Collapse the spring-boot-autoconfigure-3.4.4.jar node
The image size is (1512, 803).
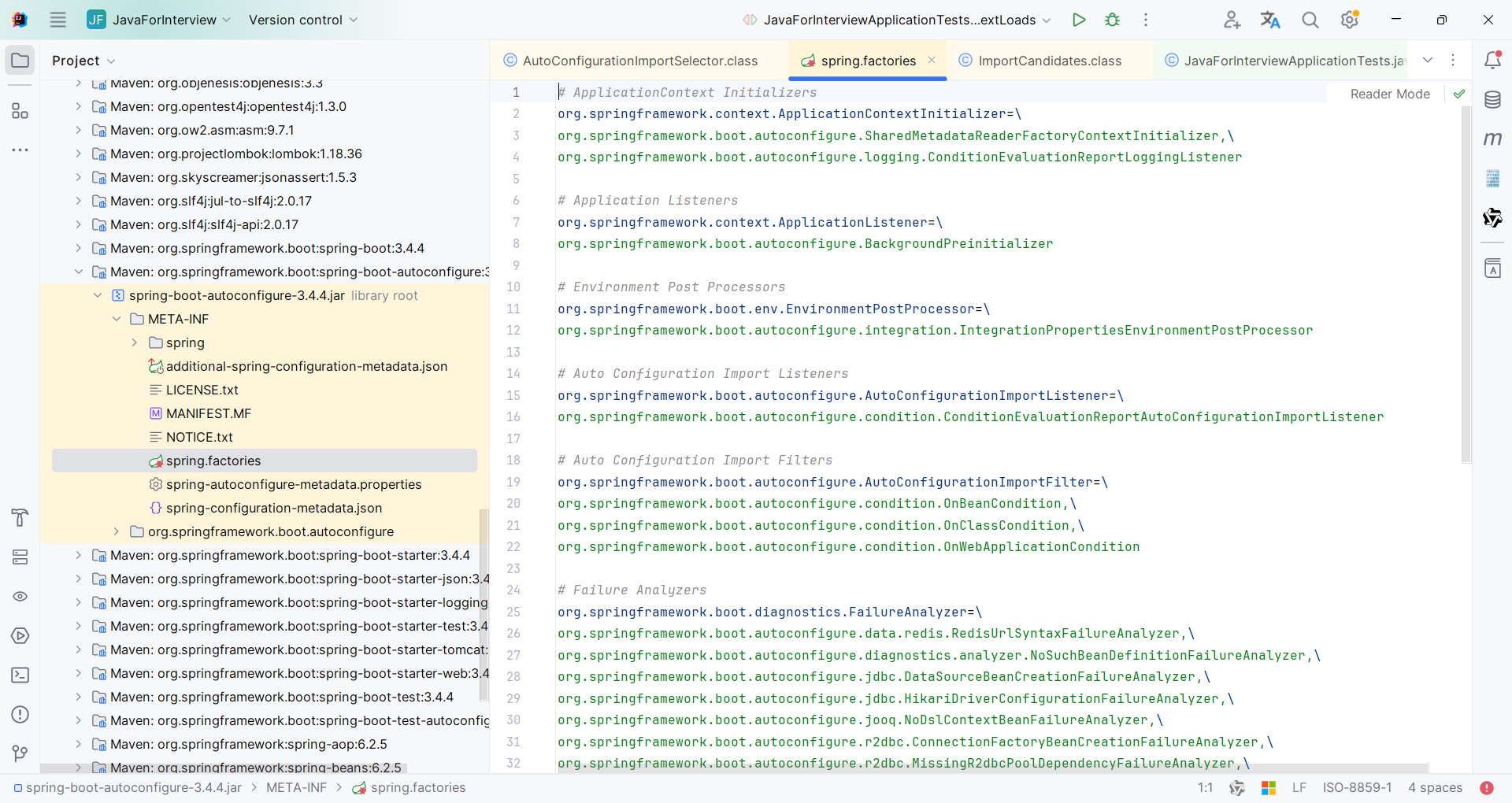[98, 295]
